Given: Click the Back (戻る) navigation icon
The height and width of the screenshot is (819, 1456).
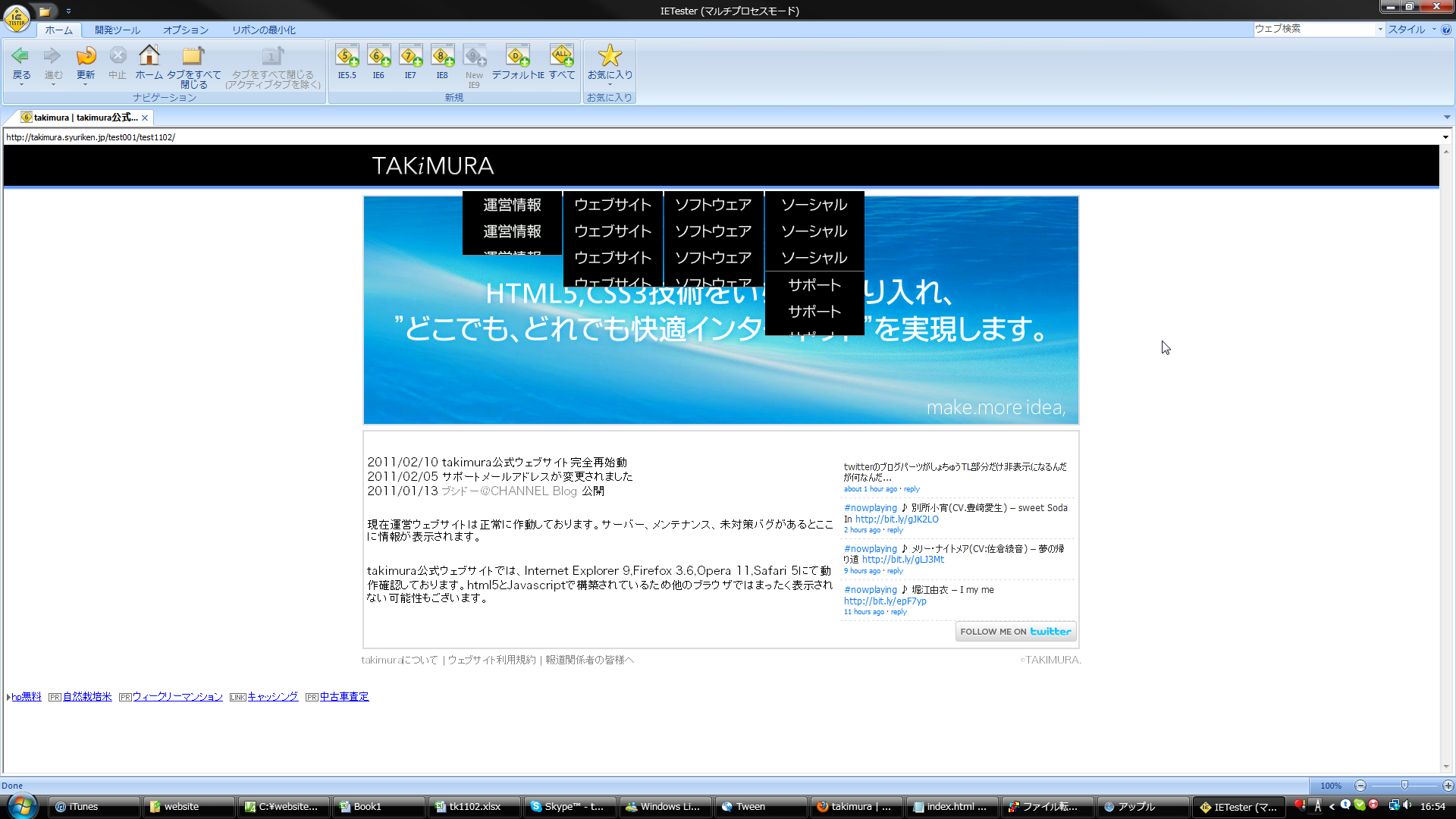Looking at the screenshot, I should click(21, 55).
